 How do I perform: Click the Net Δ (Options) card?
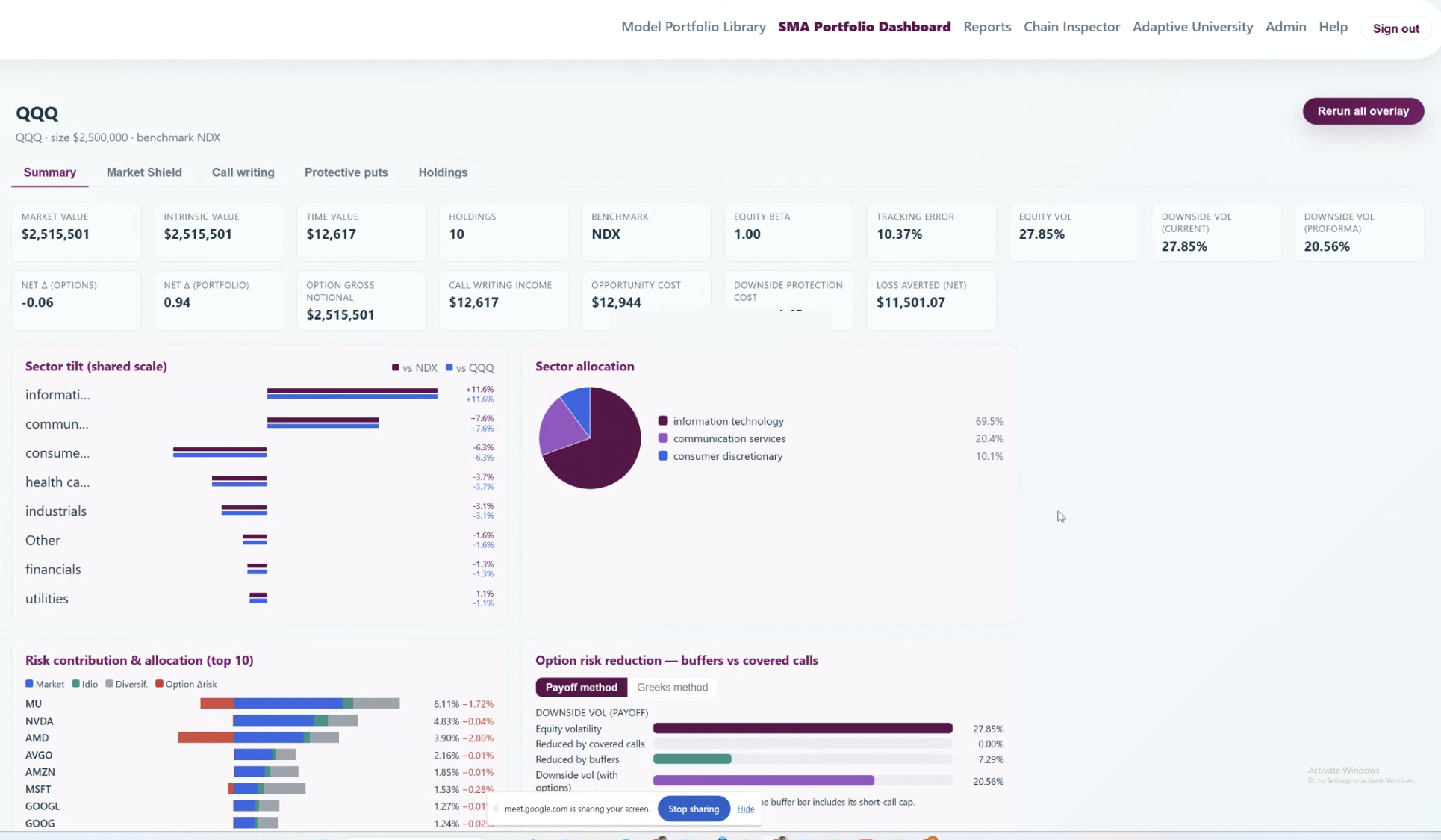76,300
